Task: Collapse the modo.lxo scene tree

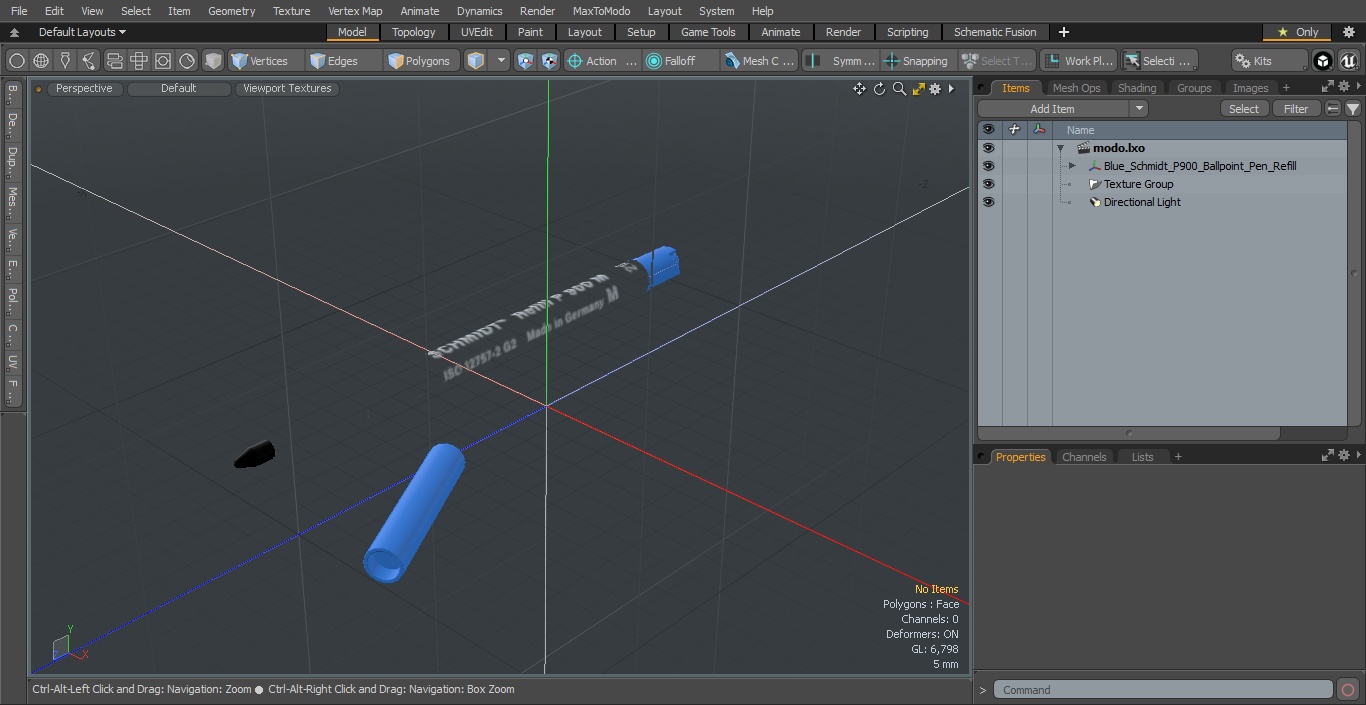Action: pyautogui.click(x=1060, y=148)
